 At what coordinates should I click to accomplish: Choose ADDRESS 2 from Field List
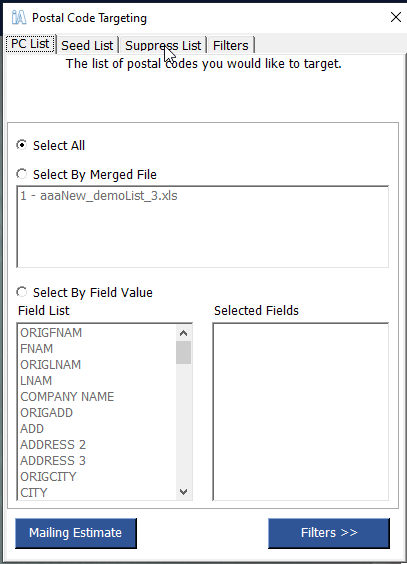point(53,445)
